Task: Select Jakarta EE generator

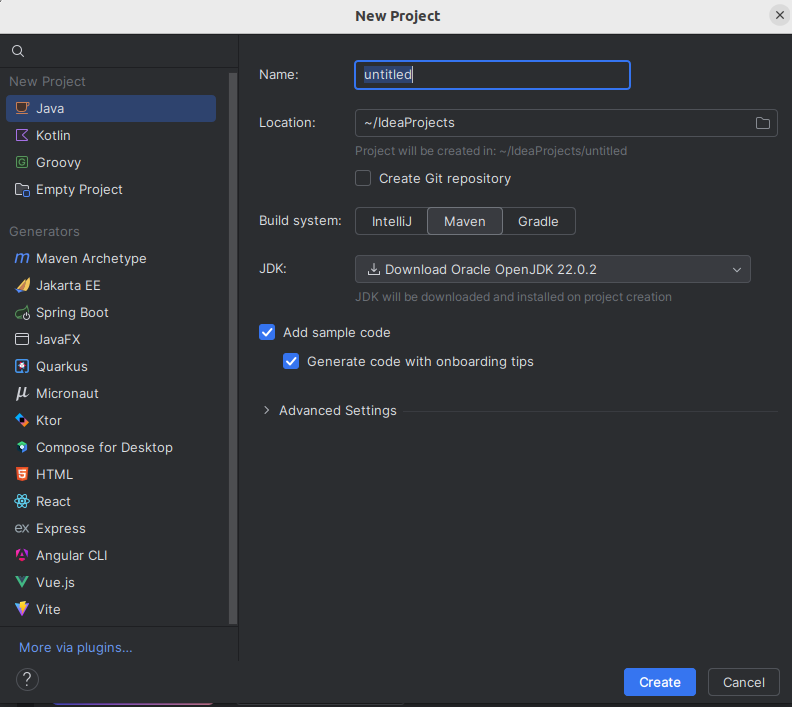Action: (111, 285)
